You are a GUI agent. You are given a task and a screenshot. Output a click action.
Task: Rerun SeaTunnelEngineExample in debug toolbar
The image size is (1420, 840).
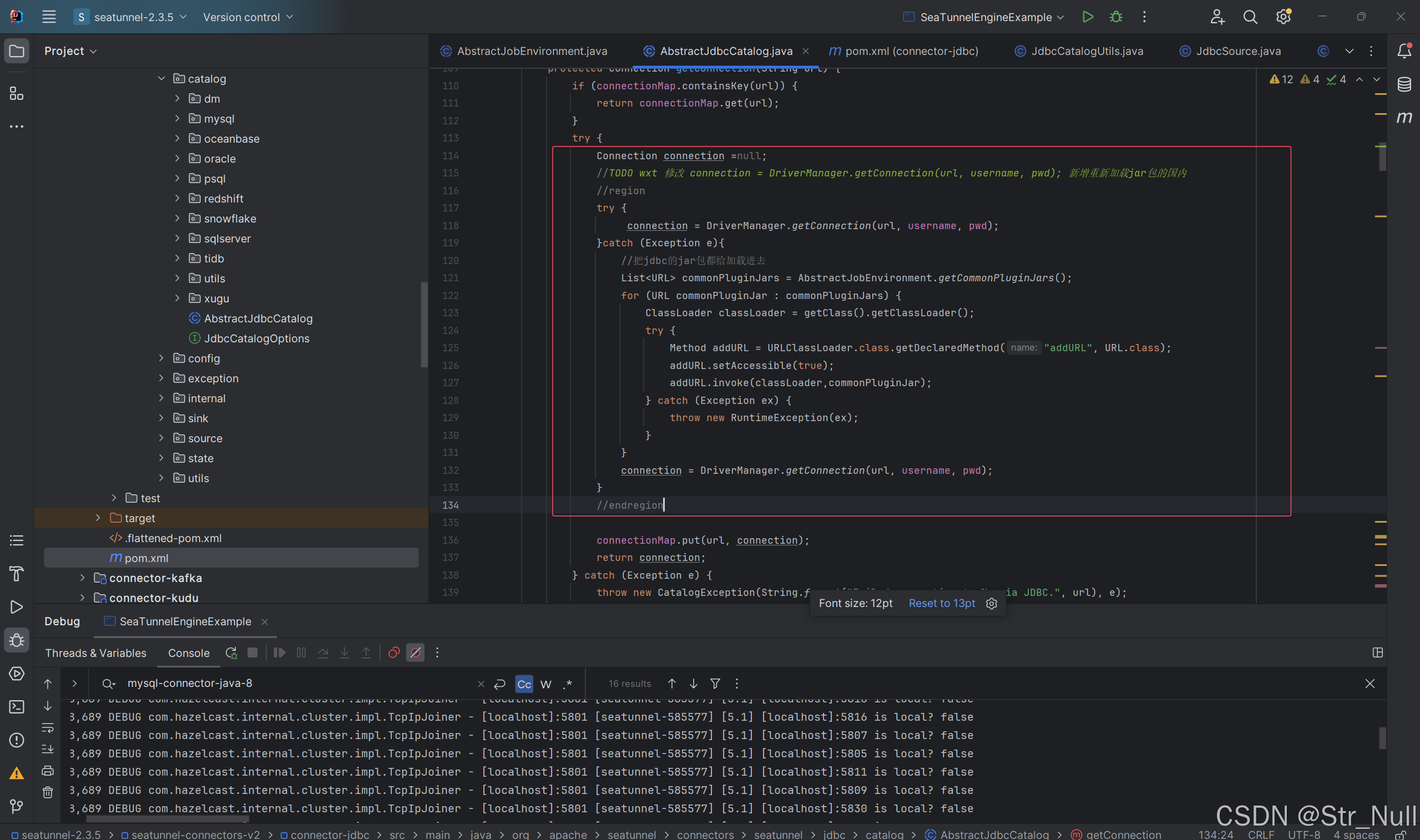click(231, 652)
